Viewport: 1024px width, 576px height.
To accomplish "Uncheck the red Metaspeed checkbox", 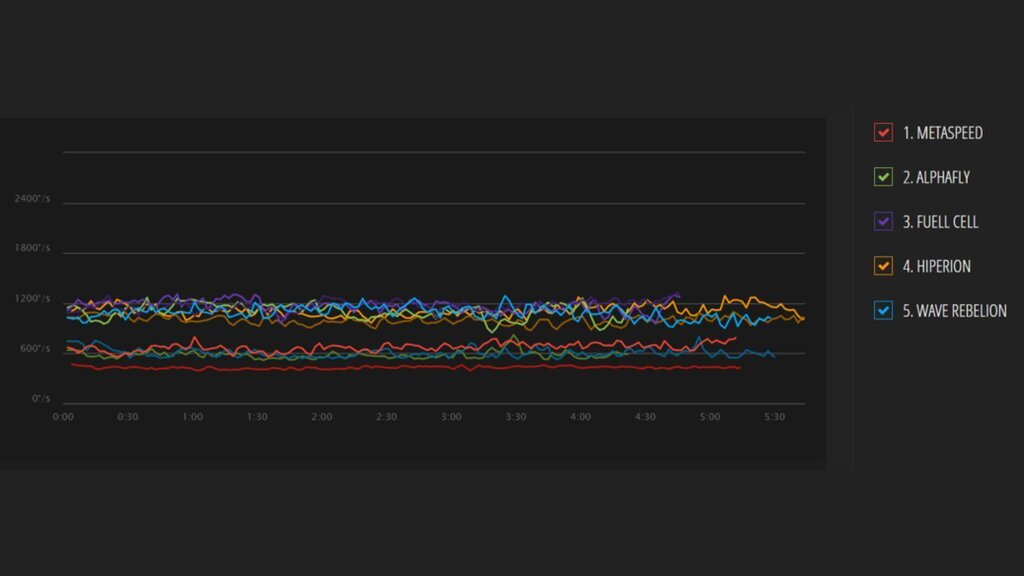I will coord(883,133).
